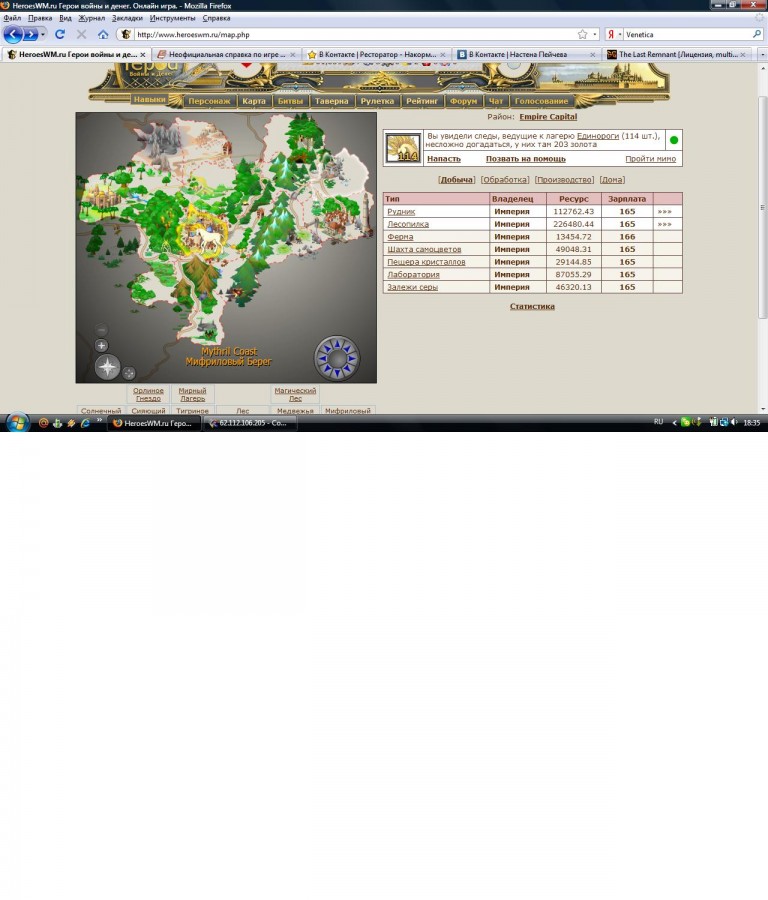Click the Единороги creature link
The height and width of the screenshot is (900, 768).
click(598, 136)
